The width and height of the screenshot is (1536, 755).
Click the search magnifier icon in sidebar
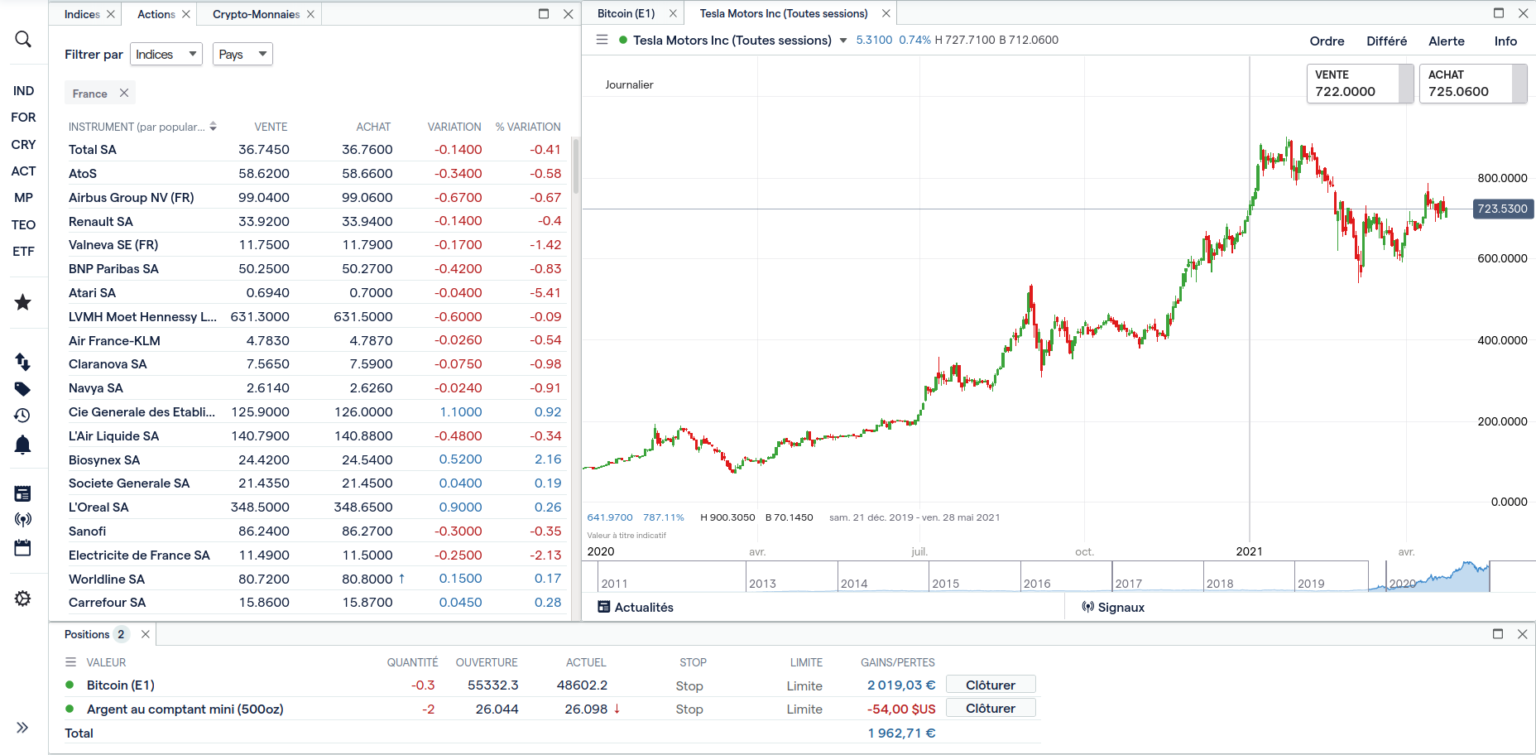pos(23,39)
